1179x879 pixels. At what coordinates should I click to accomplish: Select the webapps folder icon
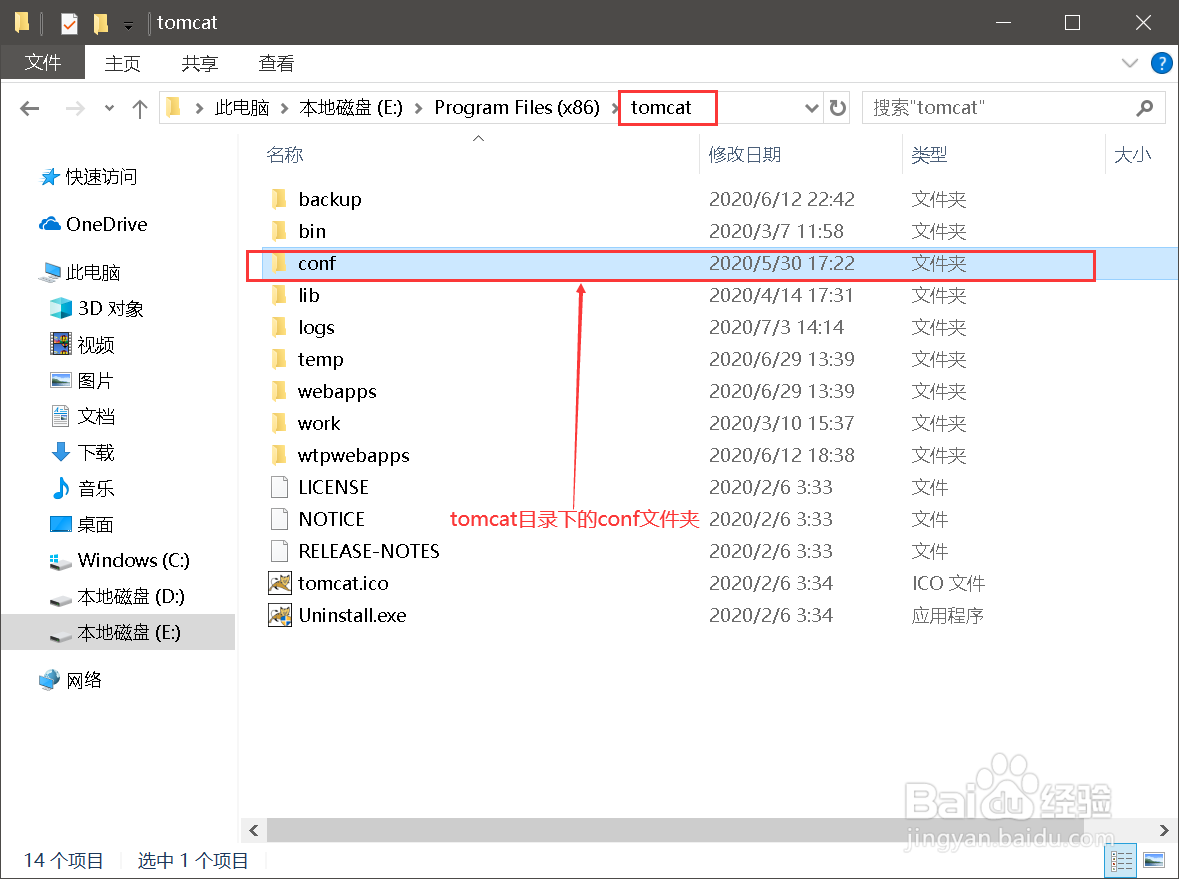coord(279,391)
